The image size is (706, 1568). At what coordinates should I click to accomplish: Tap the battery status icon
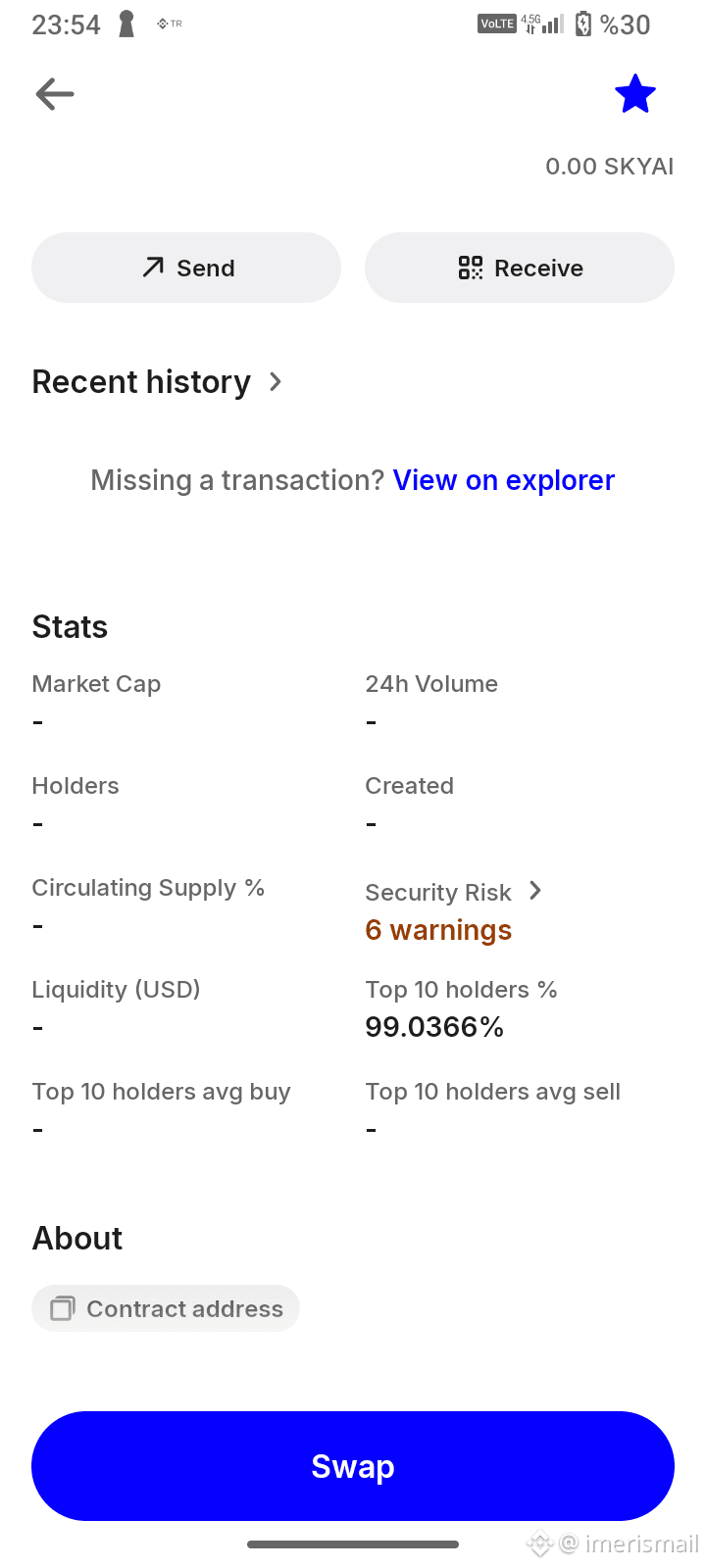tap(583, 24)
